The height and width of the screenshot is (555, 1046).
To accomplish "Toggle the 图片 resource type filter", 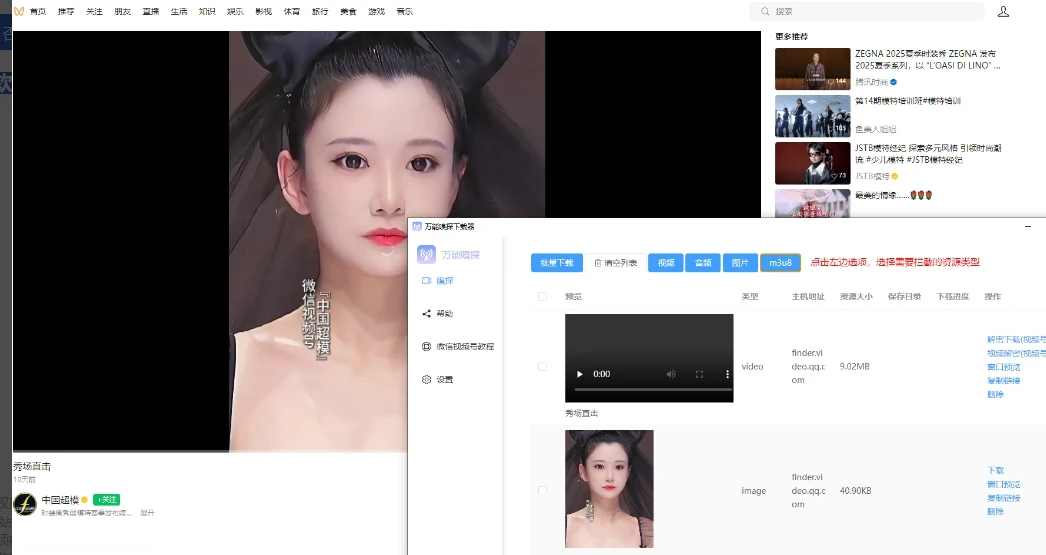I will [740, 263].
